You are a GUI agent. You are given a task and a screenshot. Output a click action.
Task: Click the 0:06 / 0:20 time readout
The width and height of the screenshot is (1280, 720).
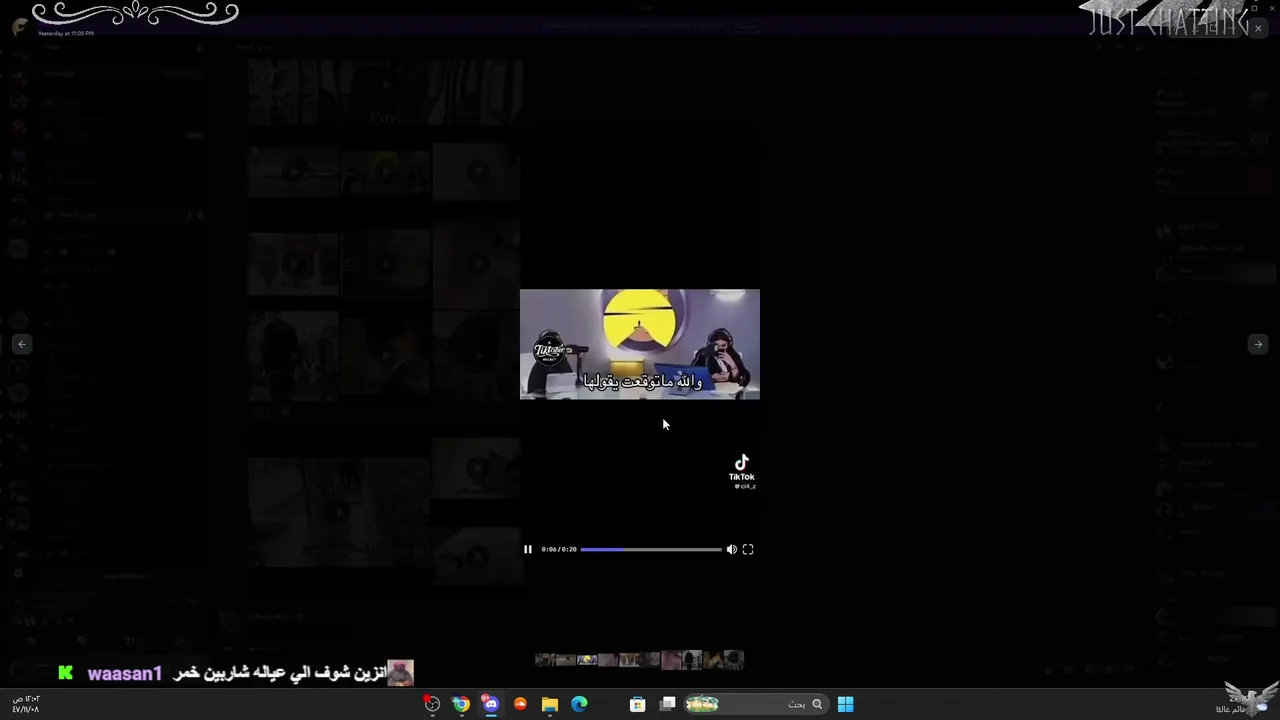click(559, 549)
